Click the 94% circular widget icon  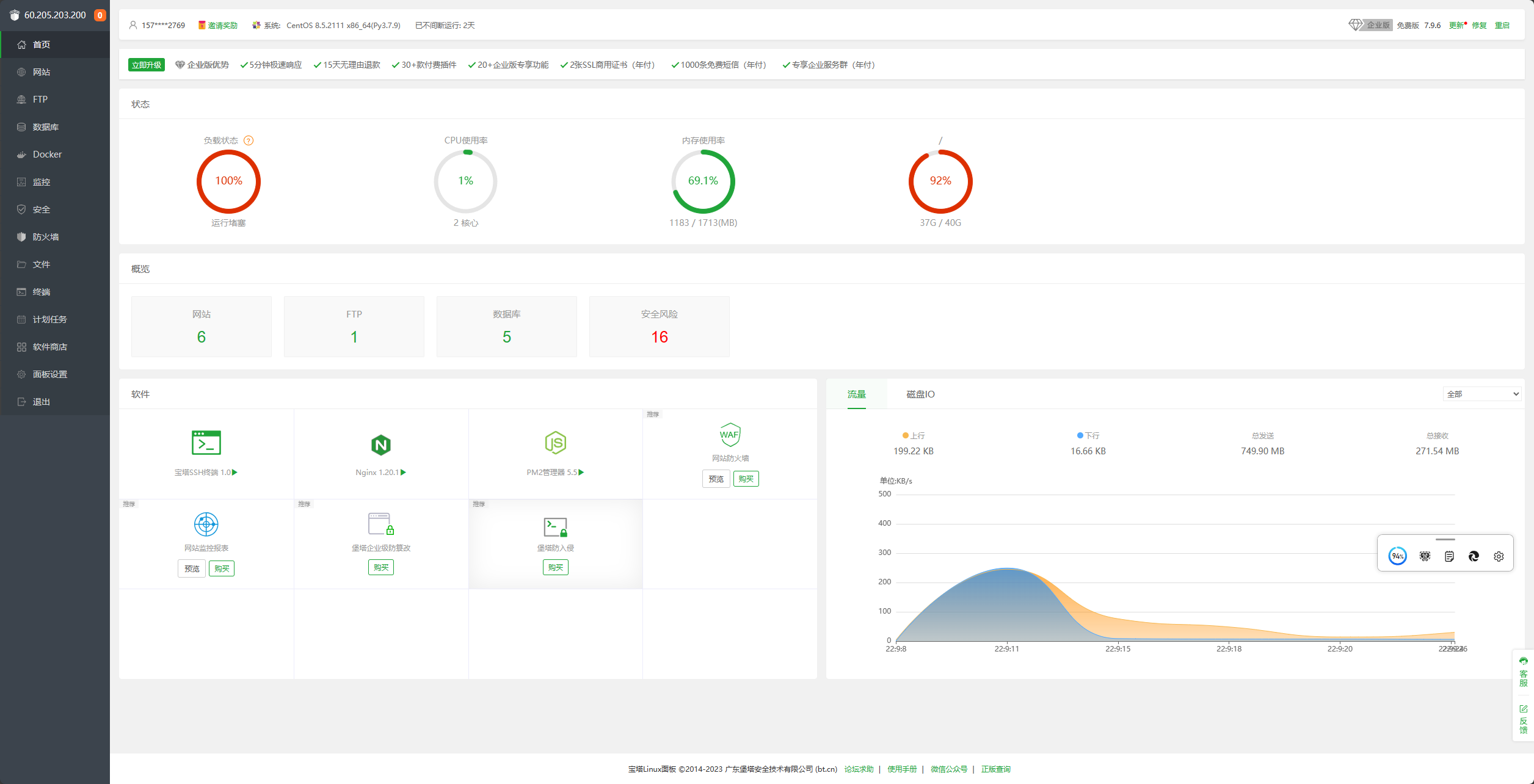[1397, 556]
